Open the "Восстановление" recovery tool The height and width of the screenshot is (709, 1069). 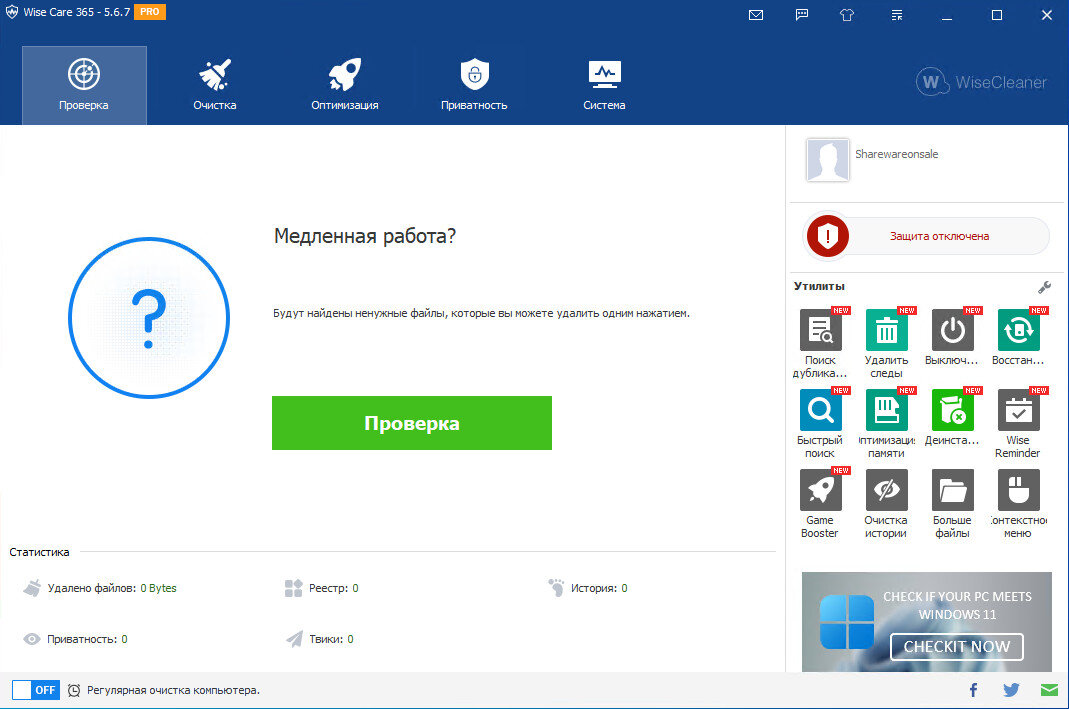1017,330
